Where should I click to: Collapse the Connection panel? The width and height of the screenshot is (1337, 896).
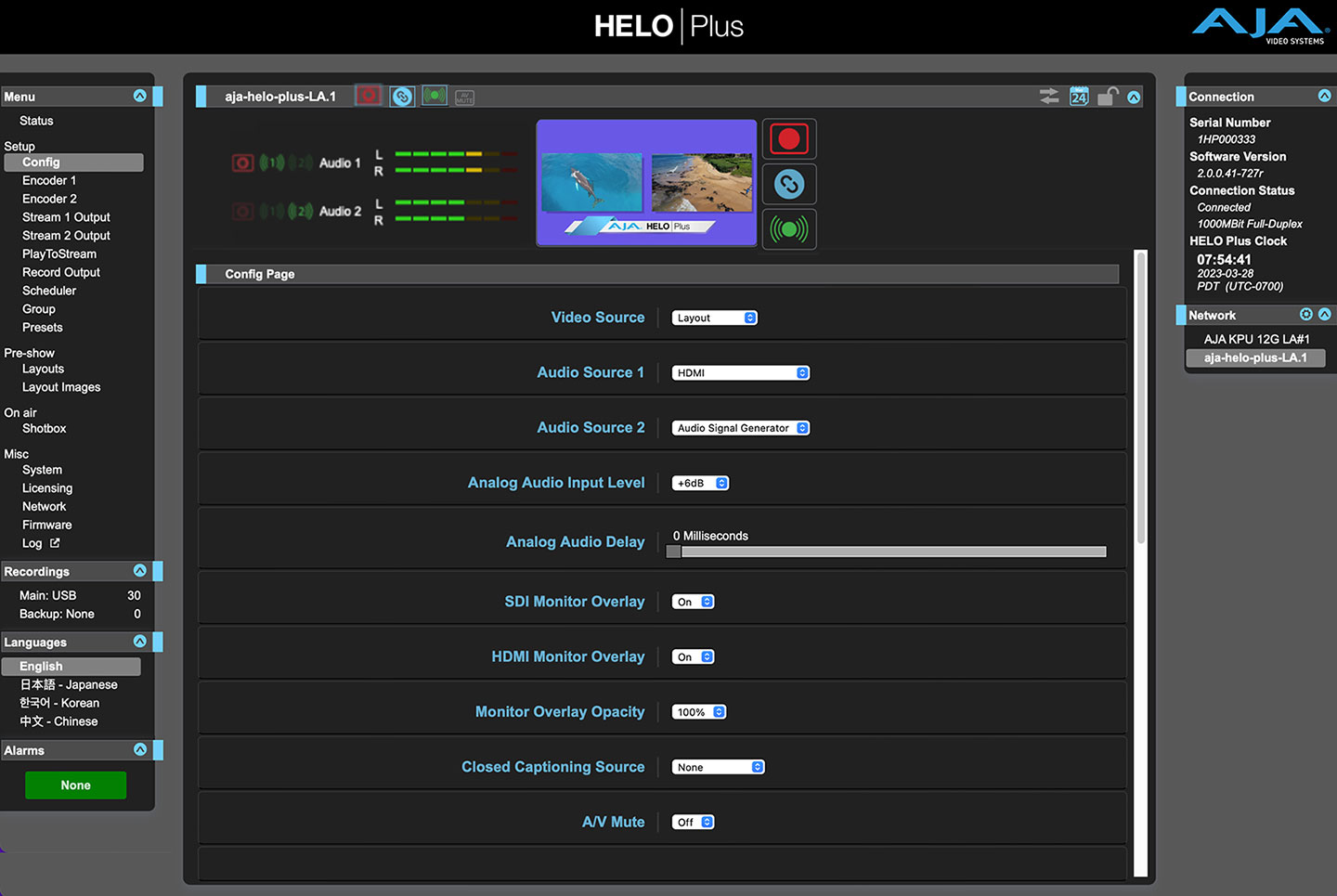pyautogui.click(x=1325, y=96)
